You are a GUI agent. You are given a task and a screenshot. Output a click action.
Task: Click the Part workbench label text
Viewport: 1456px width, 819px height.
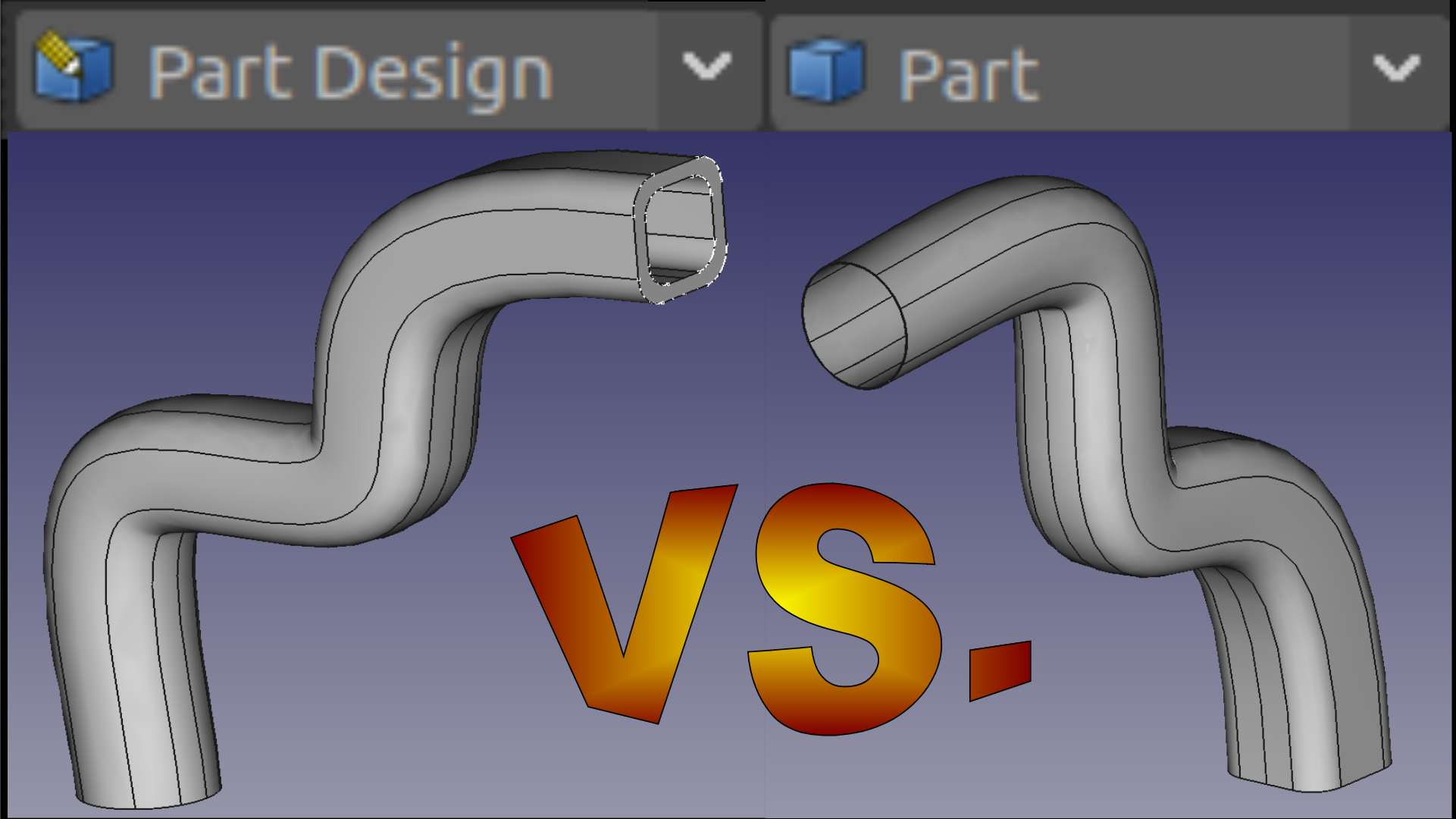pyautogui.click(x=969, y=75)
